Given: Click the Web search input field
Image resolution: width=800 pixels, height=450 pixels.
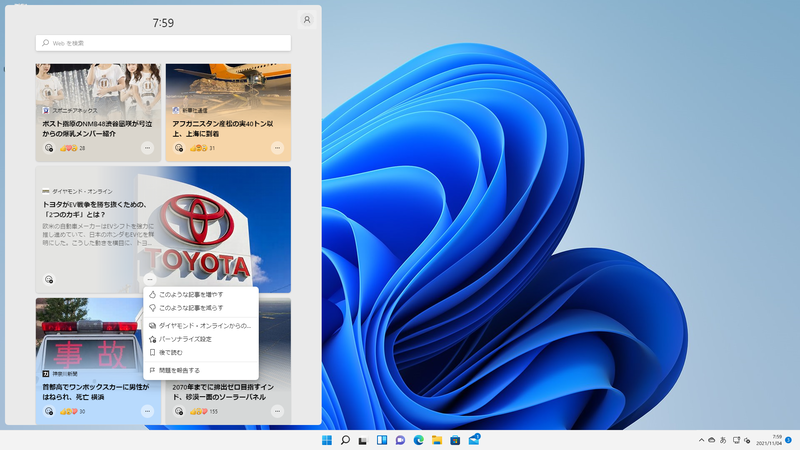Looking at the screenshot, I should [x=163, y=43].
